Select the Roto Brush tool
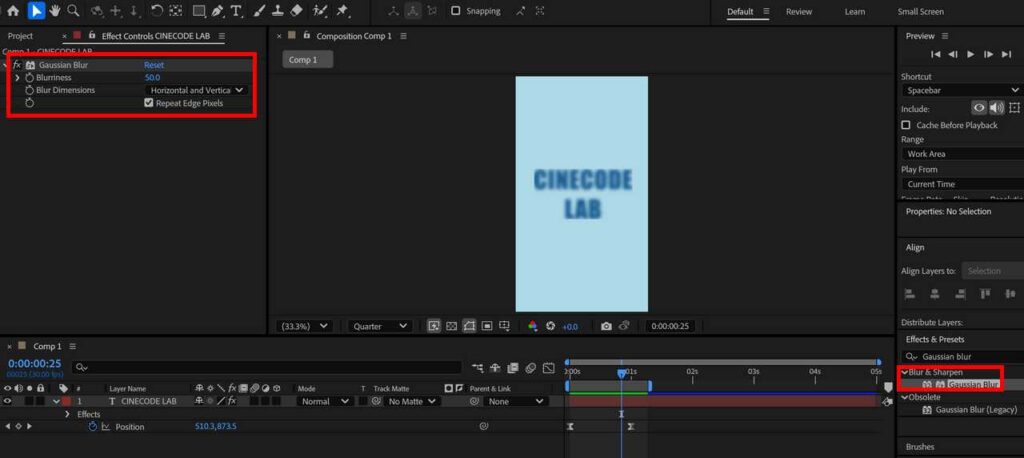1024x458 pixels. pyautogui.click(x=319, y=10)
